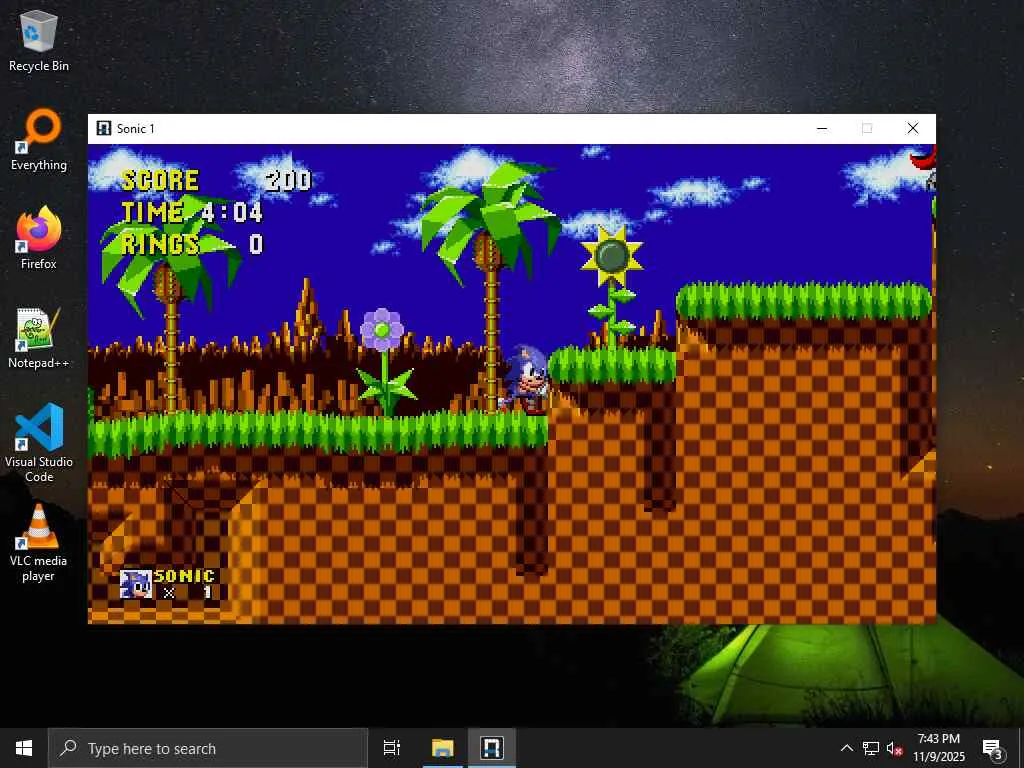Minimize the Sonic 1 window
Image resolution: width=1024 pixels, height=768 pixels.
click(822, 129)
